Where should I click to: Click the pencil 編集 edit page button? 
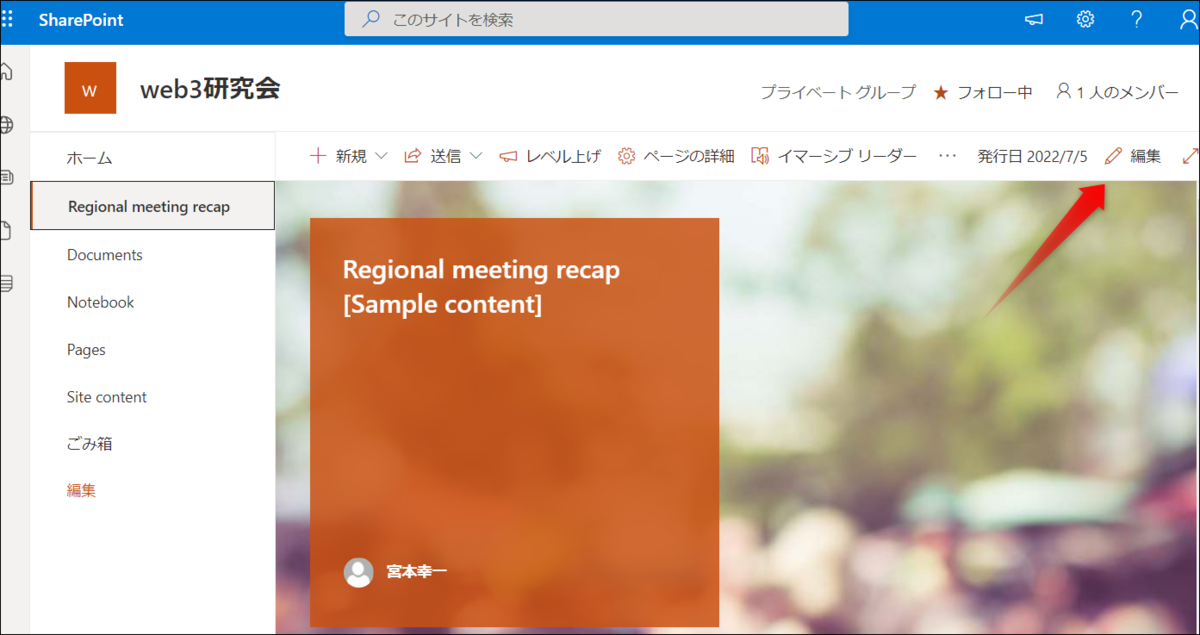[x=1133, y=156]
